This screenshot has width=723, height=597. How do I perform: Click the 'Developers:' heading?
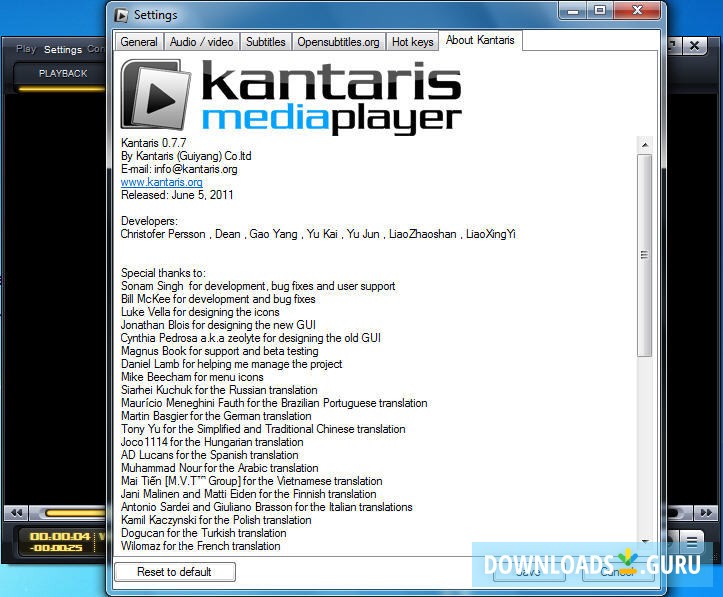[149, 221]
